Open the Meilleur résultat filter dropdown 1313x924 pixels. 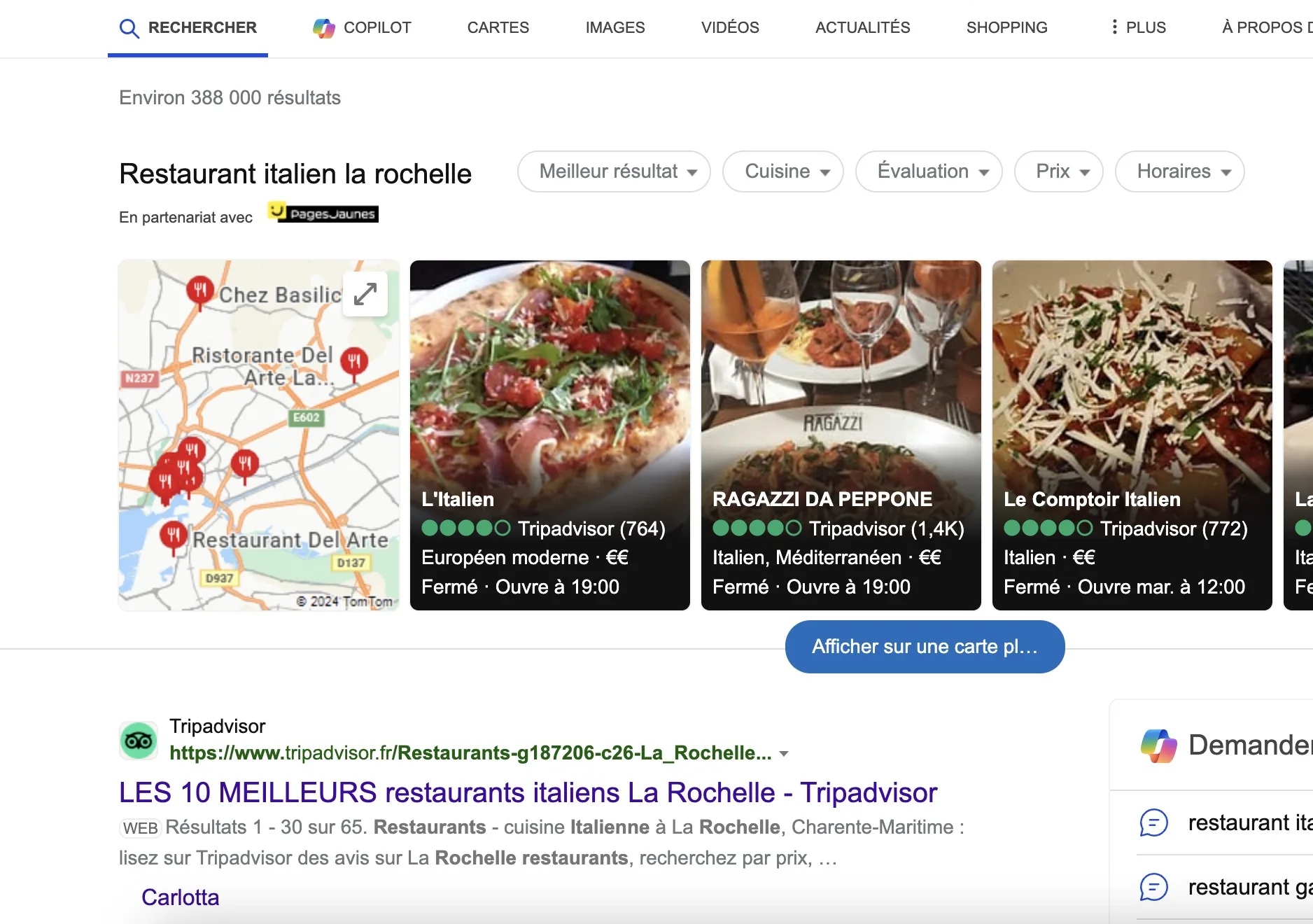click(x=614, y=171)
